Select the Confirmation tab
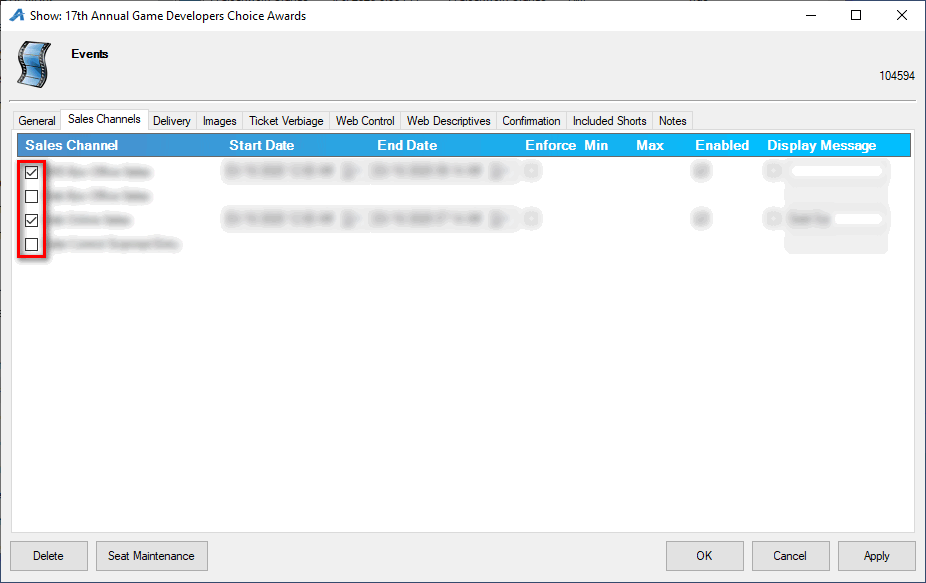Viewport: 926px width, 583px height. pos(532,120)
